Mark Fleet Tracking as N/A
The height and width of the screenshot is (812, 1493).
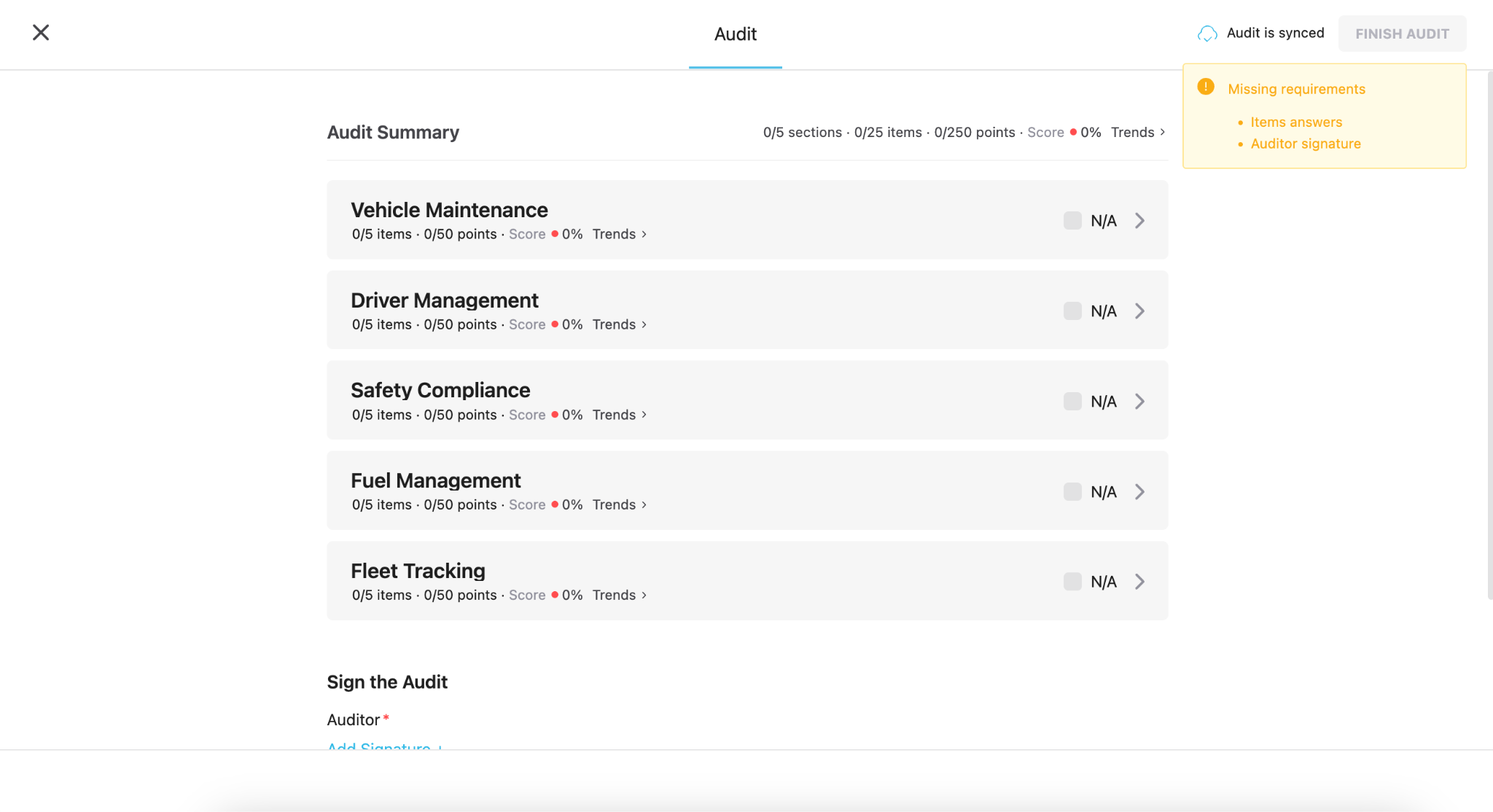pyautogui.click(x=1072, y=581)
